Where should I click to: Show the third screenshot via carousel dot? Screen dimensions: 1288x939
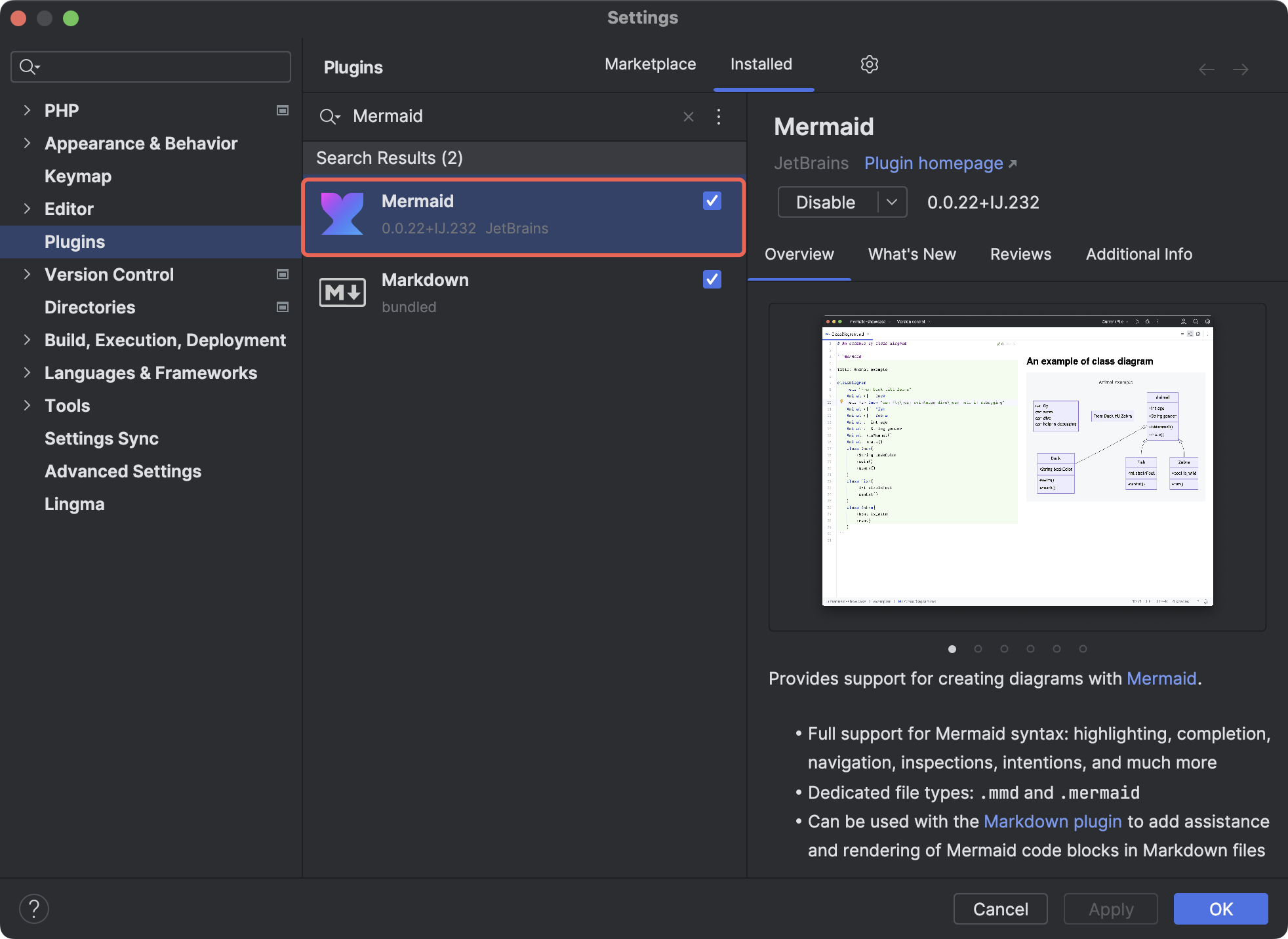[x=1005, y=649]
